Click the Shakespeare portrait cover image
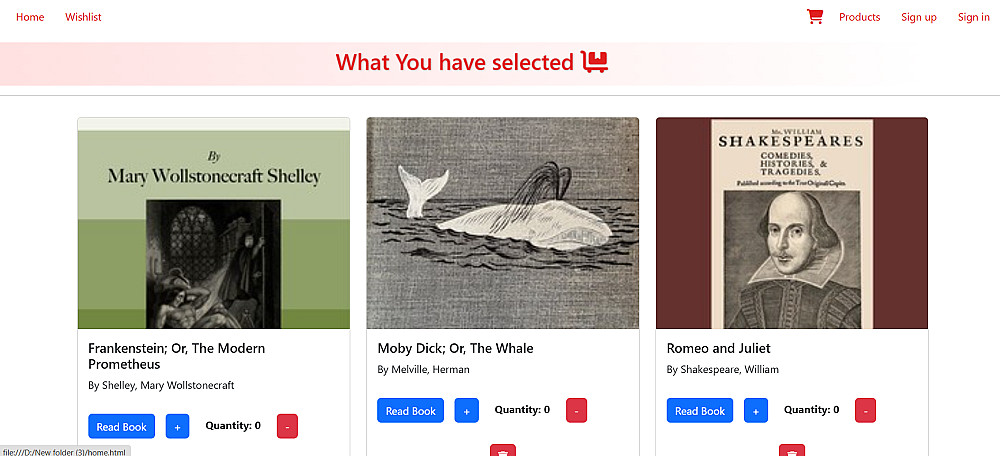Screen dimensions: 1000x456 [792, 223]
